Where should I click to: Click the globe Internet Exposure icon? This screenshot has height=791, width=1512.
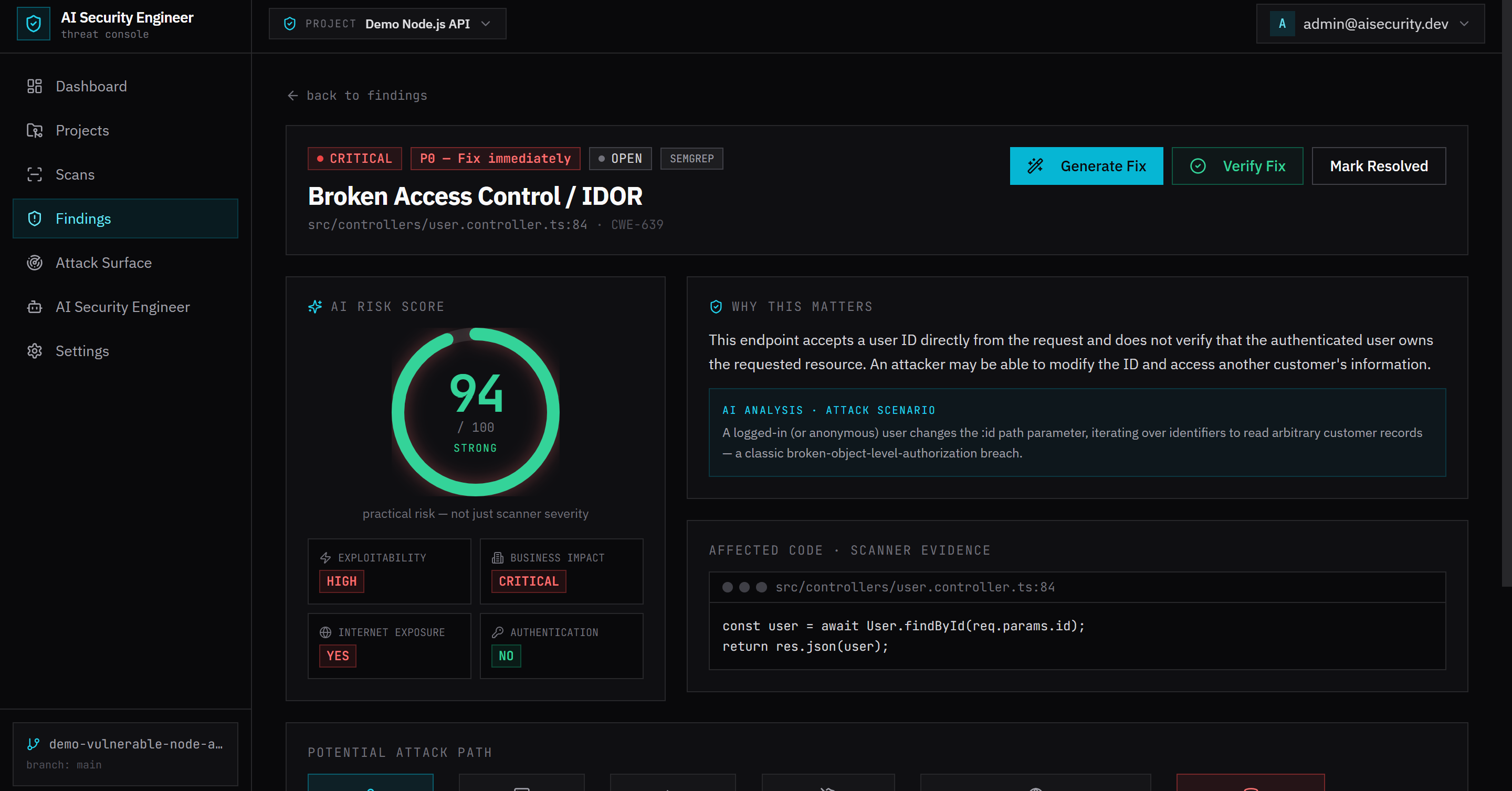325,632
